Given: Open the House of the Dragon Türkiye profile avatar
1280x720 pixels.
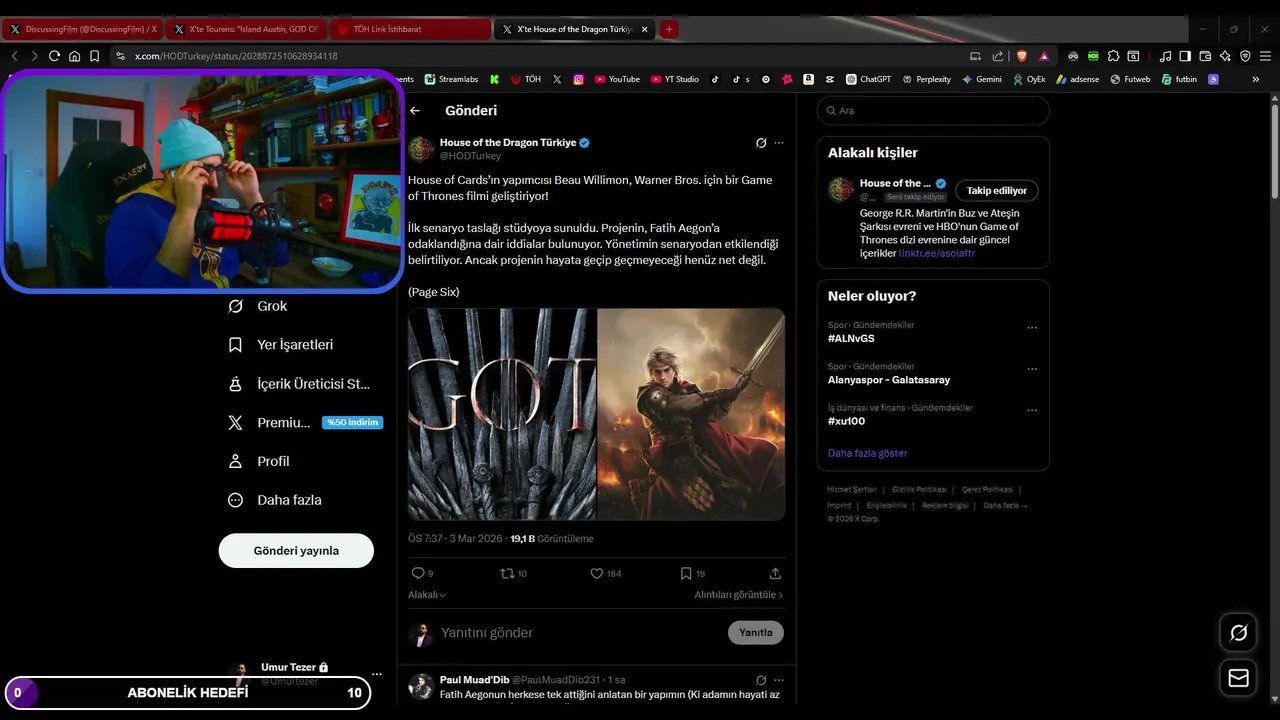Looking at the screenshot, I should (421, 149).
